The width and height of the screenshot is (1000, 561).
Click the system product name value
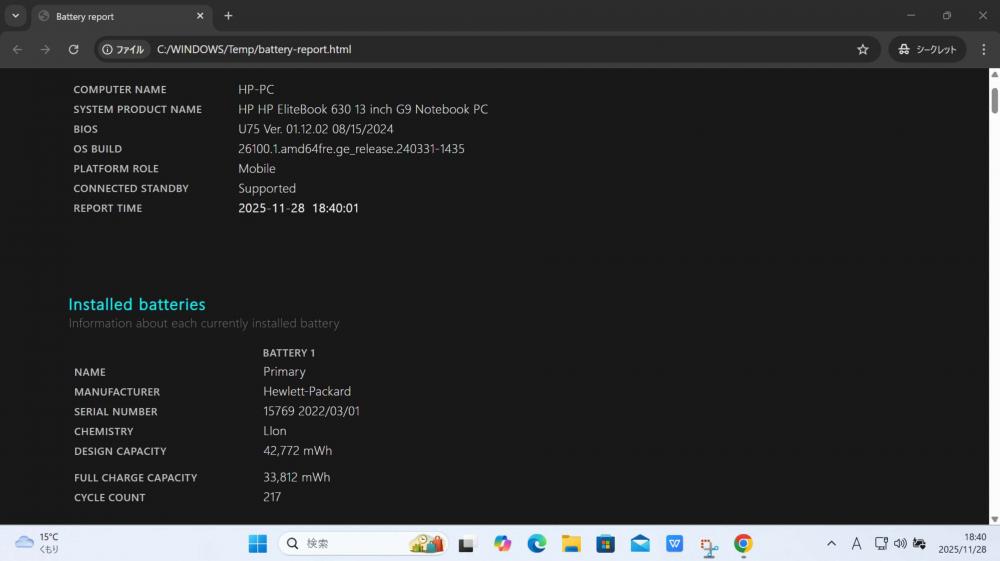pyautogui.click(x=363, y=109)
